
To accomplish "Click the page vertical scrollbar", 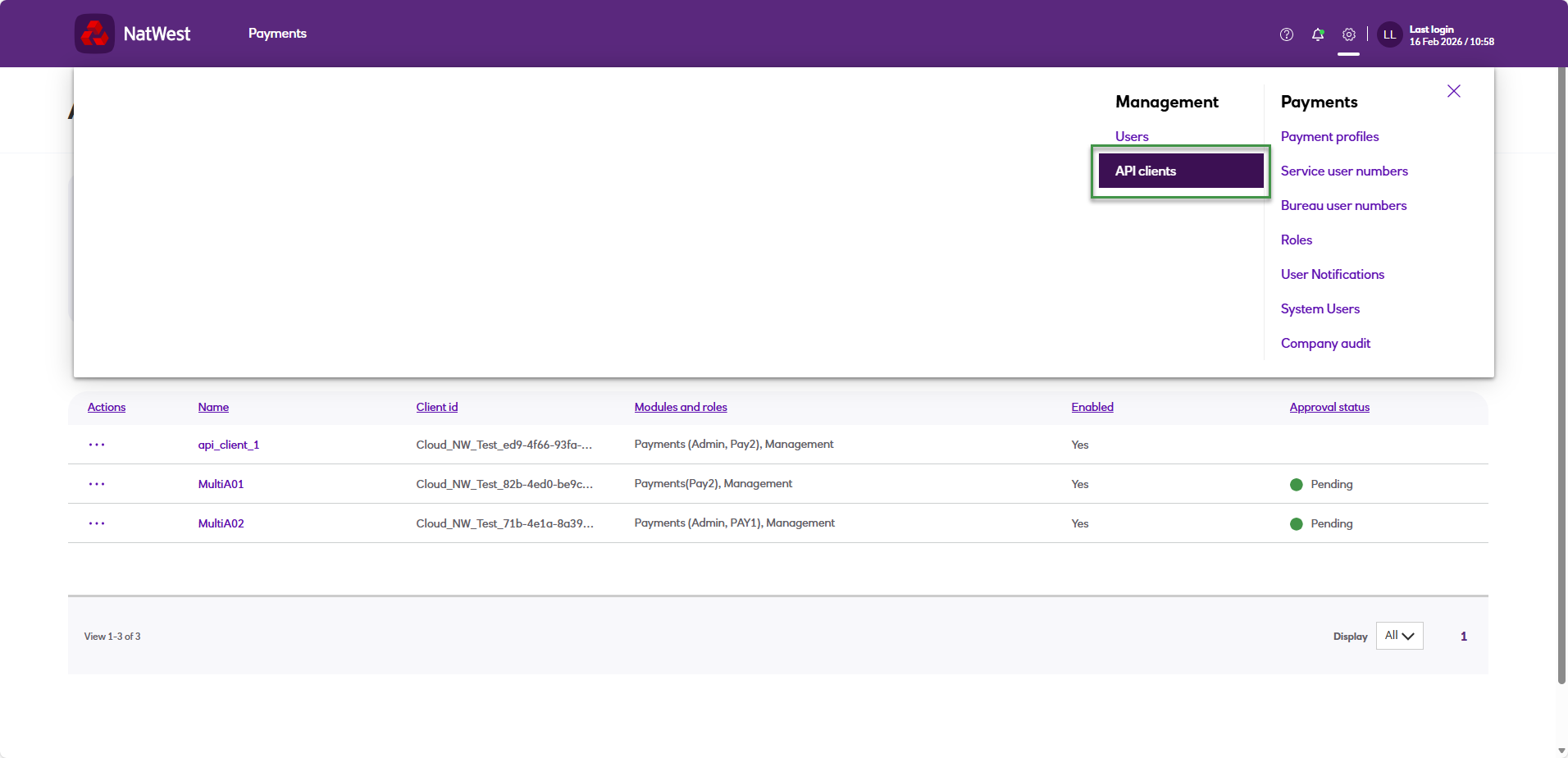I will [x=1561, y=376].
